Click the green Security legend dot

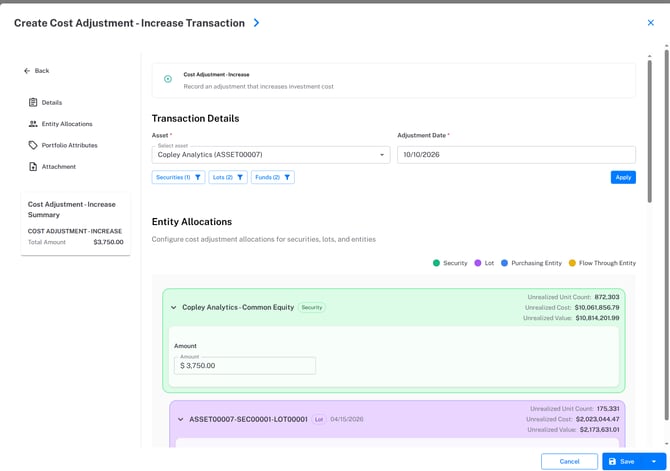click(436, 263)
